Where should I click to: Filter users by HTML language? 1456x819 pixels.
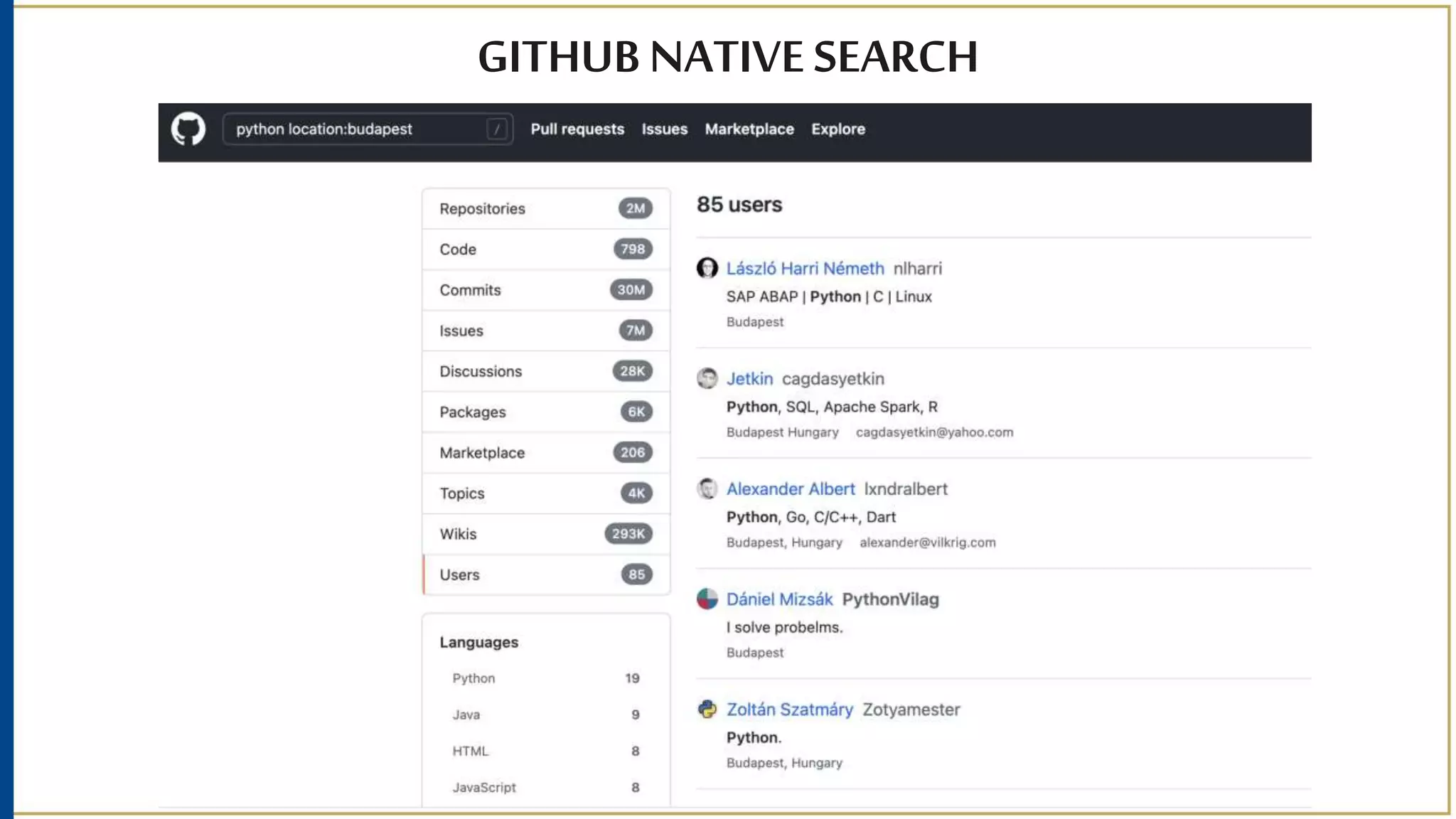pos(546,751)
